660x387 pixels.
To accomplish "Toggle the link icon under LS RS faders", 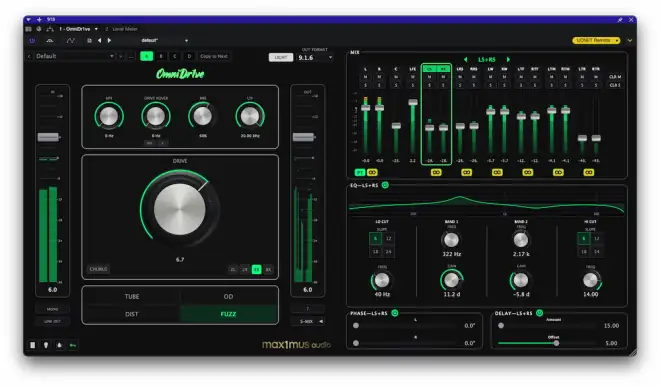I will (436, 172).
